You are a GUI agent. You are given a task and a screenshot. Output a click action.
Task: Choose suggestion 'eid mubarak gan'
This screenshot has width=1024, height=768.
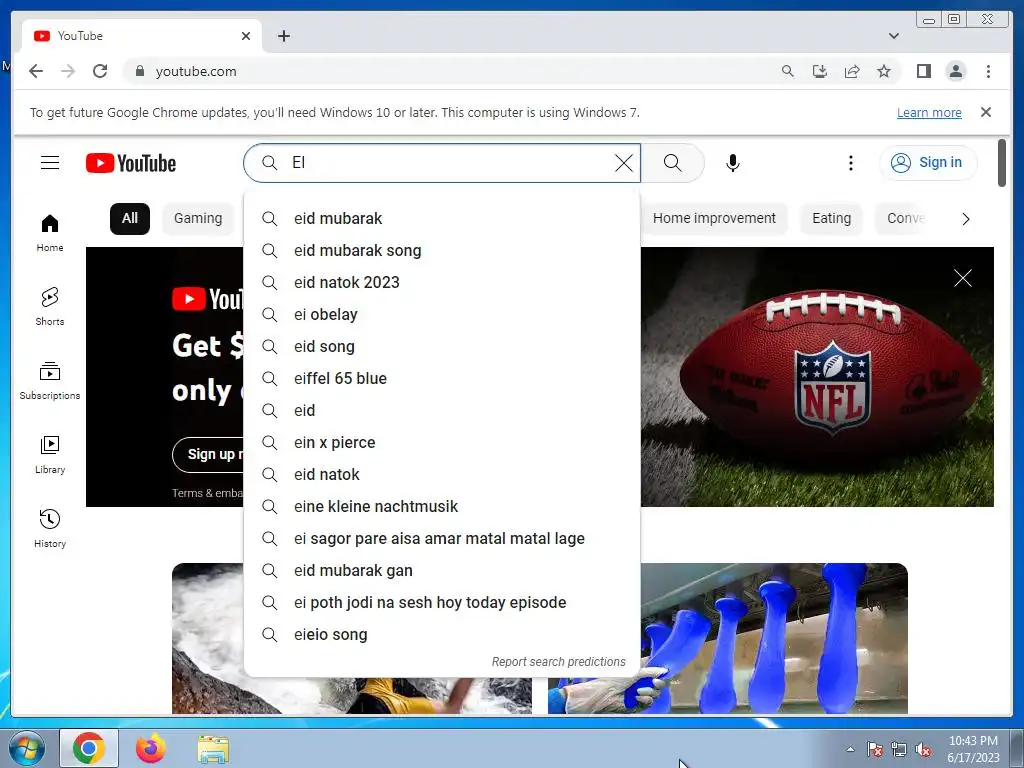click(x=441, y=570)
